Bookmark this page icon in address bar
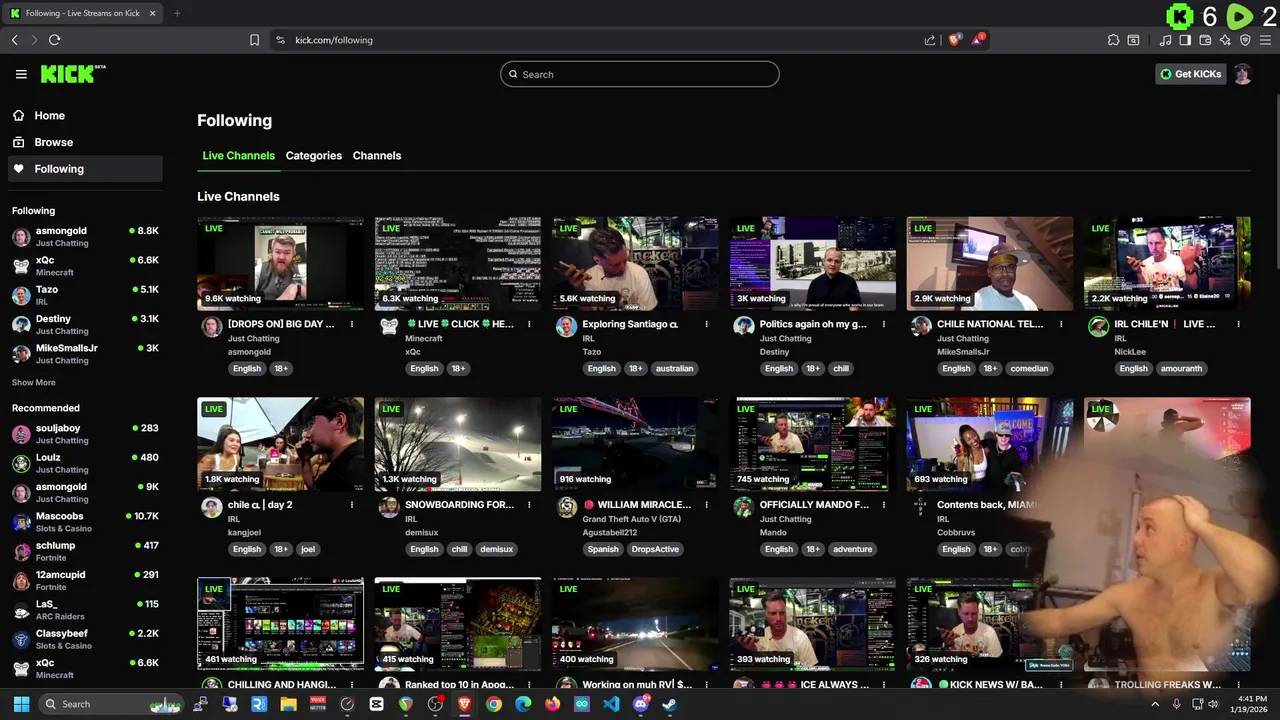The width and height of the screenshot is (1280, 720). [254, 40]
